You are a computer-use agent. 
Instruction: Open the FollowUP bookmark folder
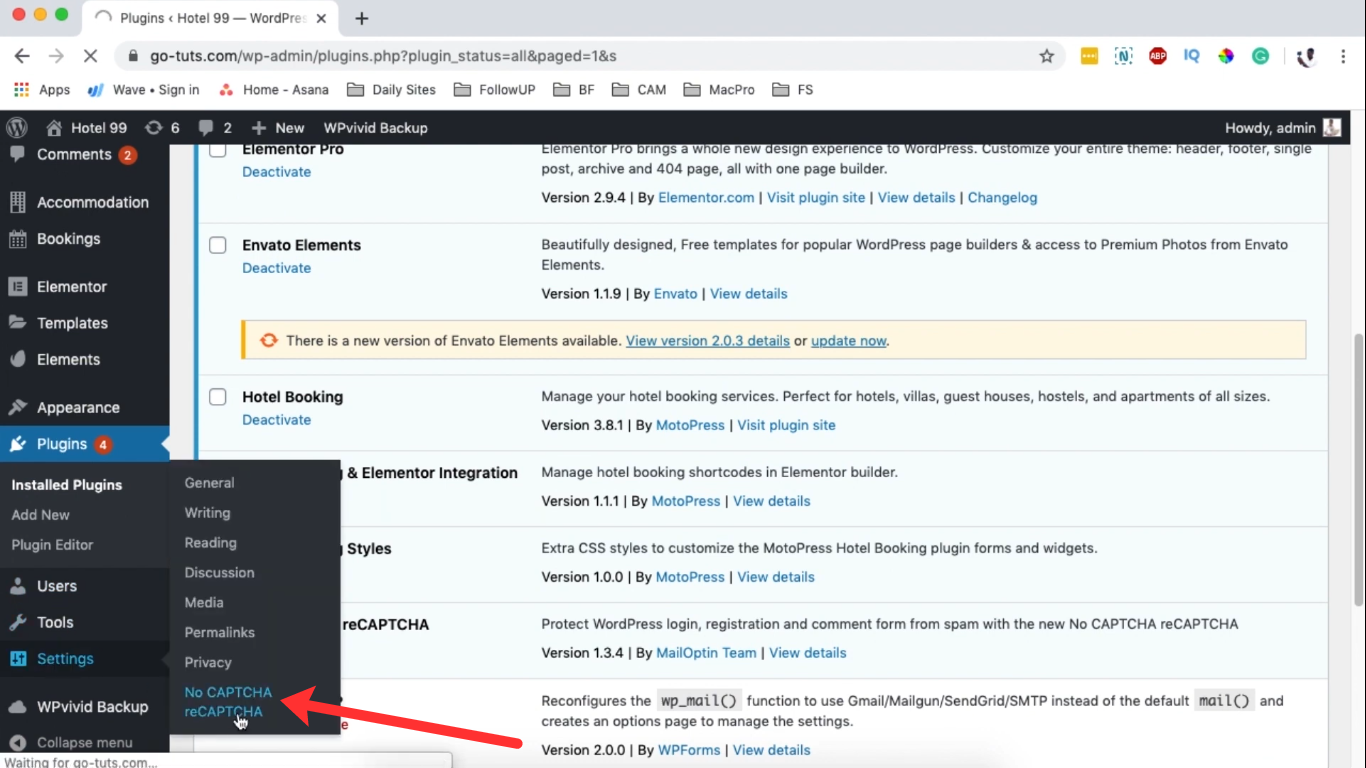coord(494,89)
